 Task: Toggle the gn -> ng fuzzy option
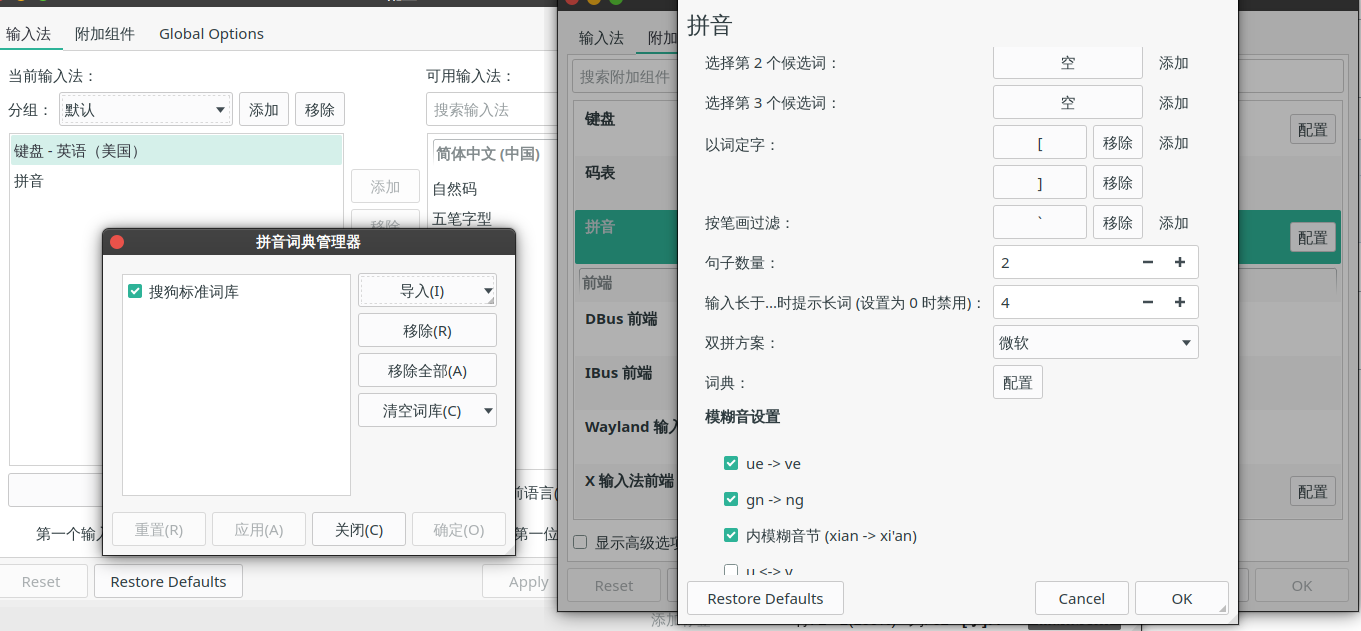(x=731, y=499)
